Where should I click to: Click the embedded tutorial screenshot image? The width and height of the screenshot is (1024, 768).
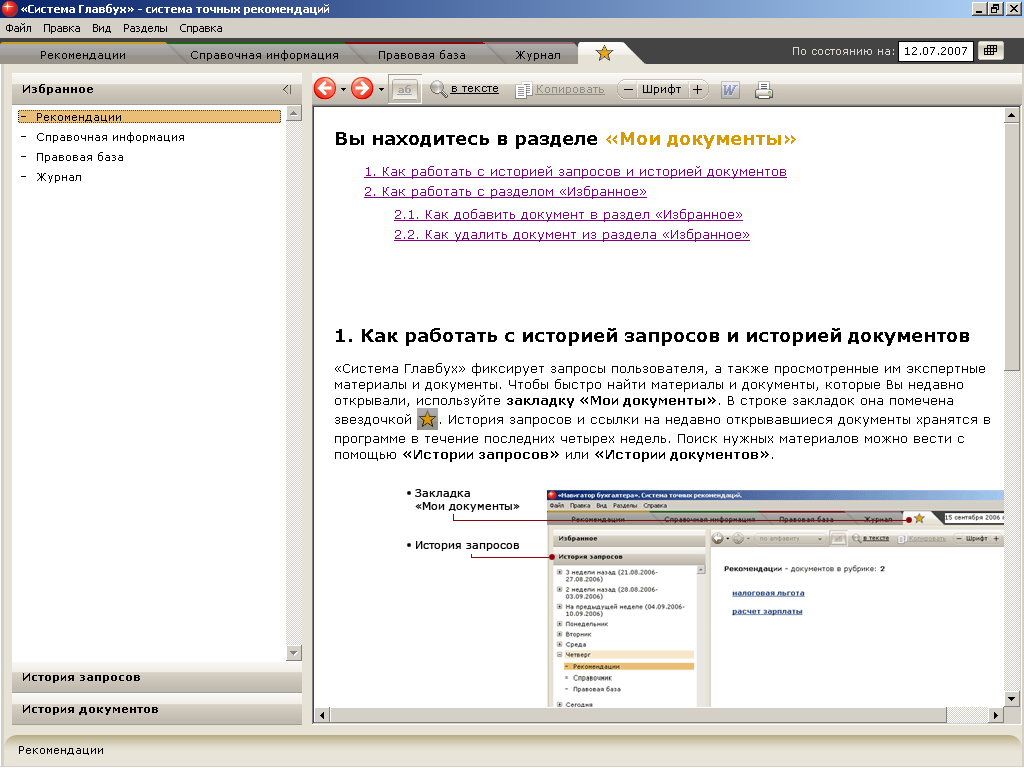click(x=775, y=598)
